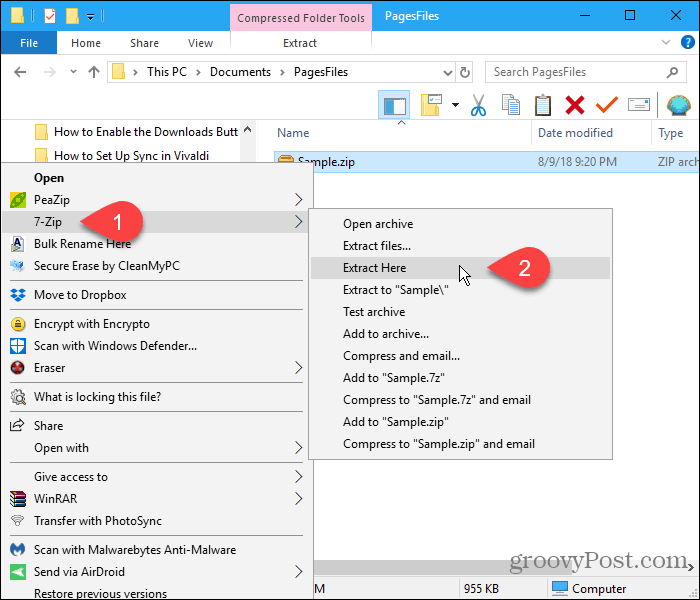700x600 pixels.
Task: Click the Encrypto lock icon
Action: tap(18, 324)
